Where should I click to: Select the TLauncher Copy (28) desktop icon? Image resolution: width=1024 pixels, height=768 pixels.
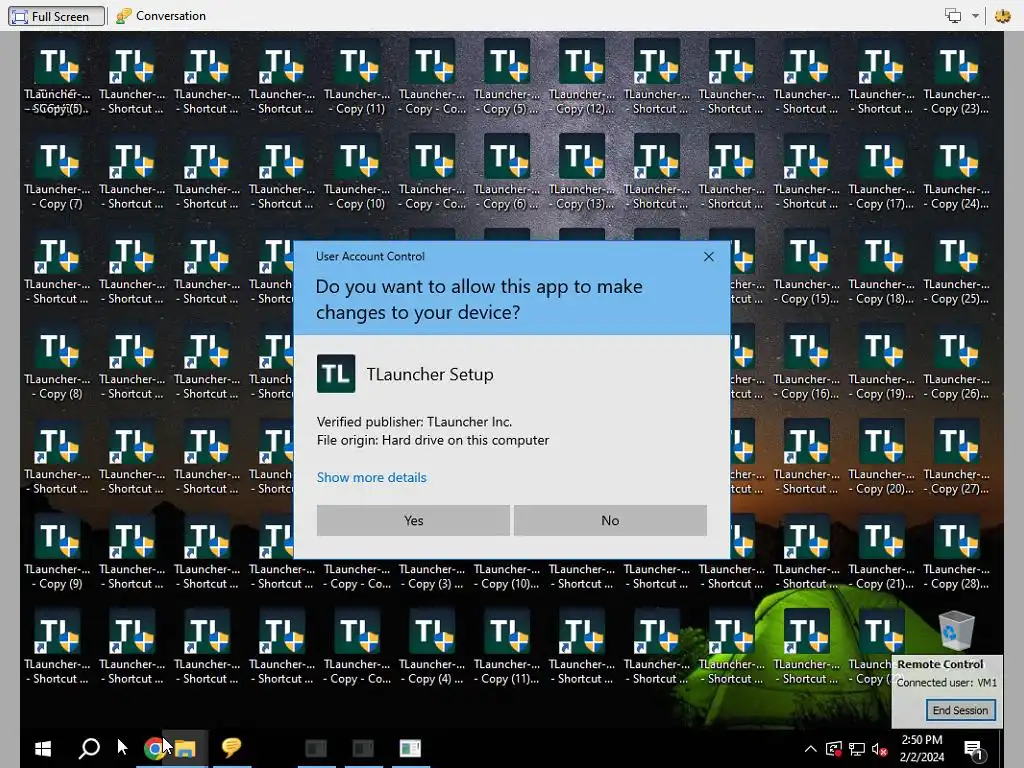tap(956, 553)
